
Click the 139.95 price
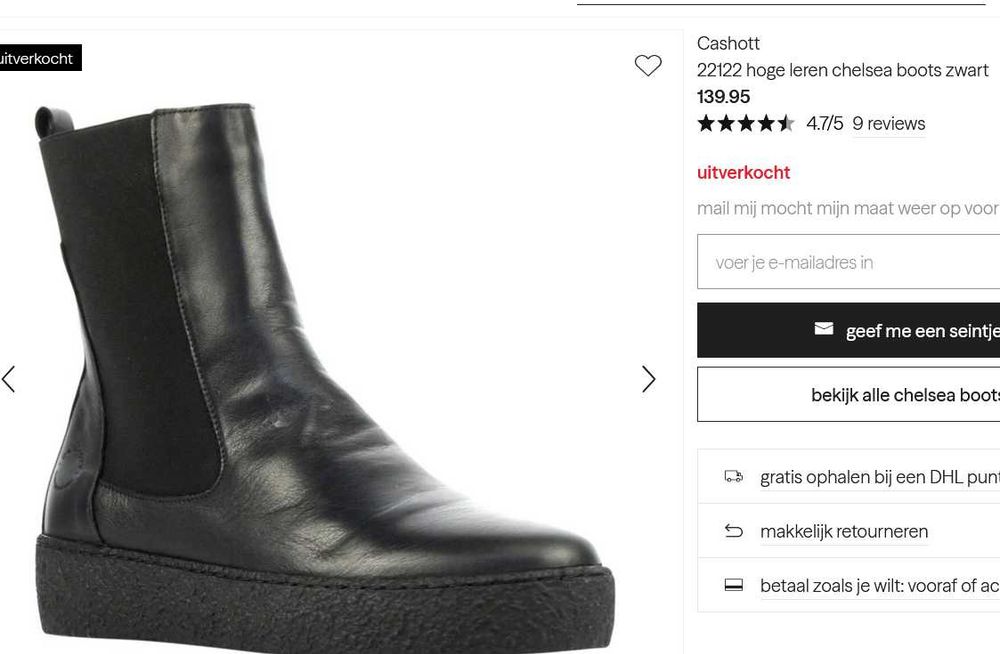pos(723,97)
